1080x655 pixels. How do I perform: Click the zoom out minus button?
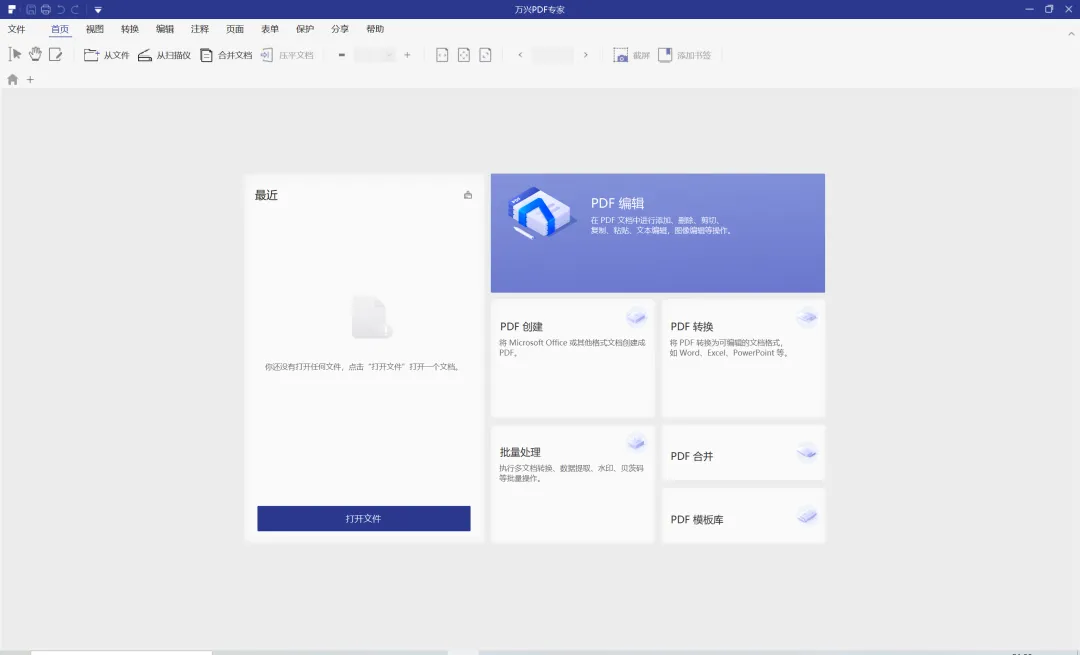[x=342, y=55]
